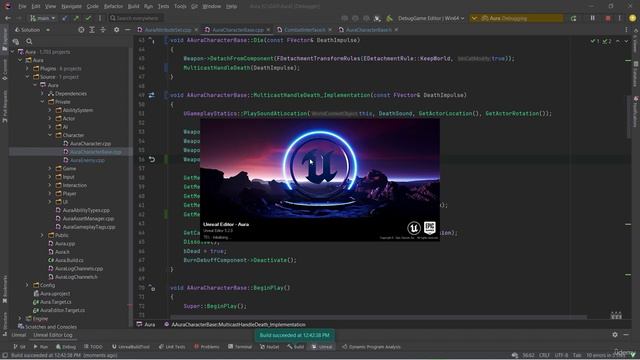Viewport: 640px width, 360px height.
Task: Open the Tools menu
Action: point(180,6)
